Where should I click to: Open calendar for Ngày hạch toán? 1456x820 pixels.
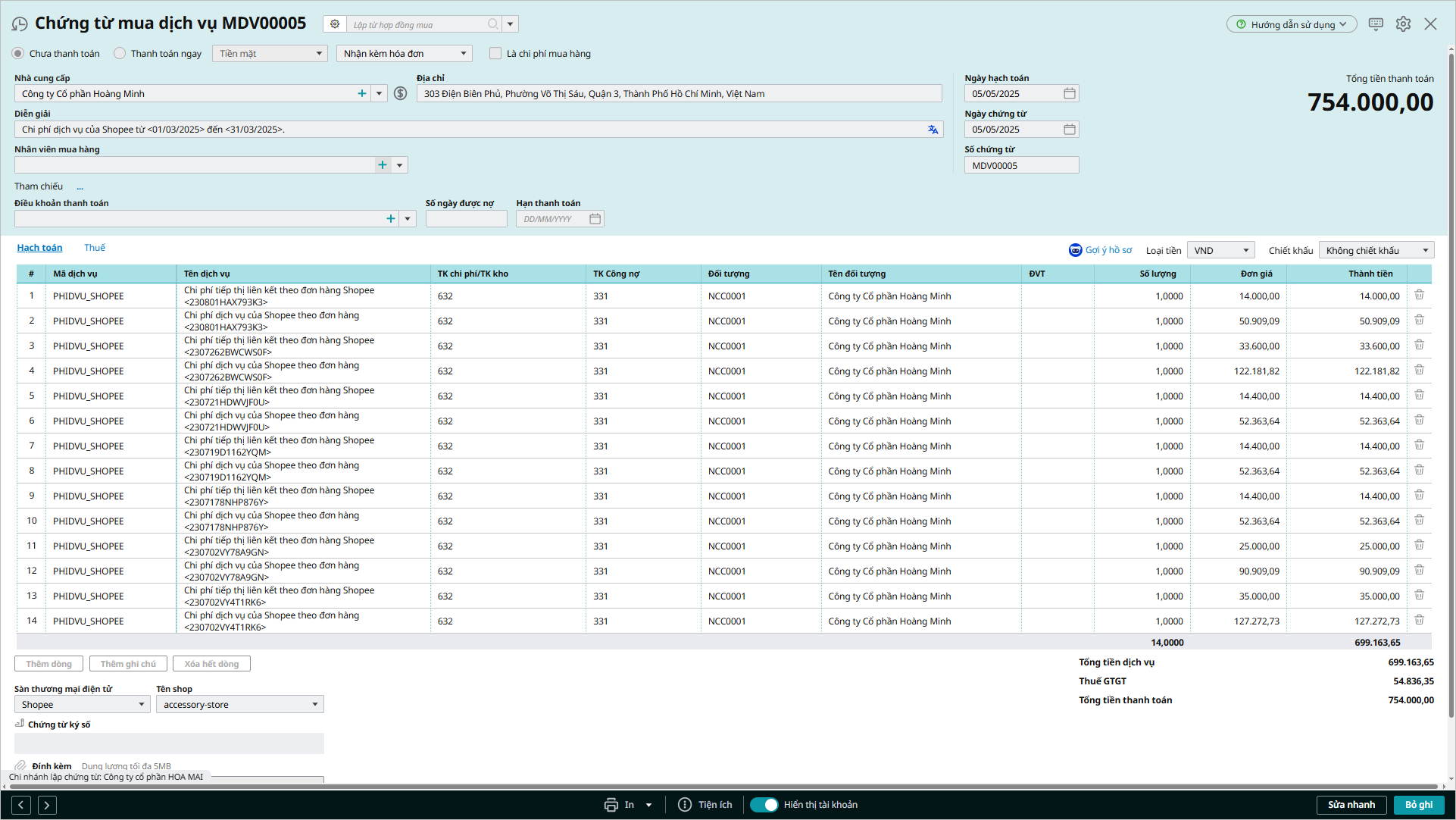point(1069,93)
